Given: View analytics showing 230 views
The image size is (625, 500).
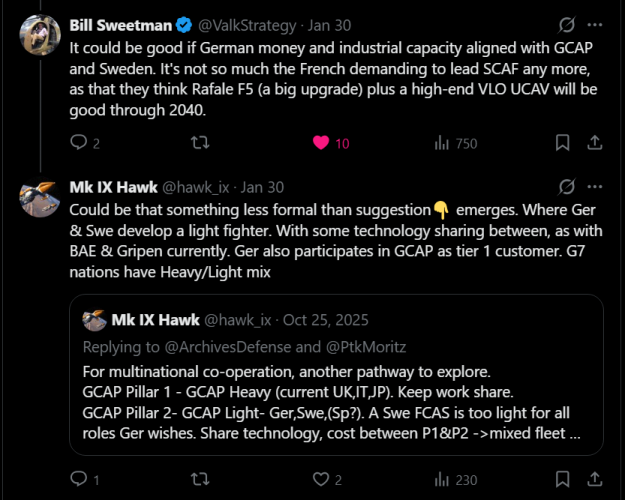Looking at the screenshot, I should click(x=441, y=479).
